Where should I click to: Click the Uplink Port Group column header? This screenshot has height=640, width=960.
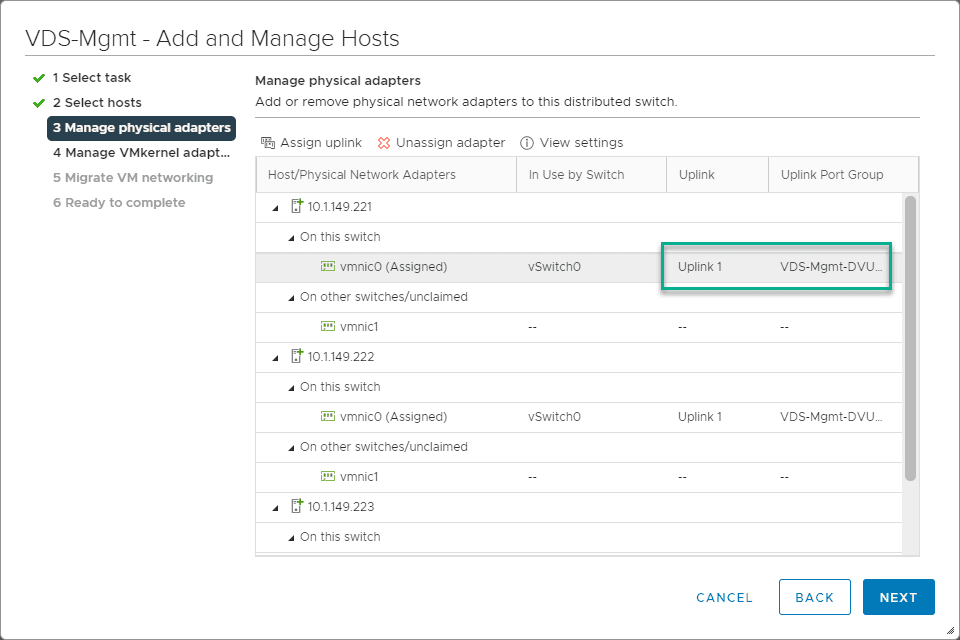831,175
